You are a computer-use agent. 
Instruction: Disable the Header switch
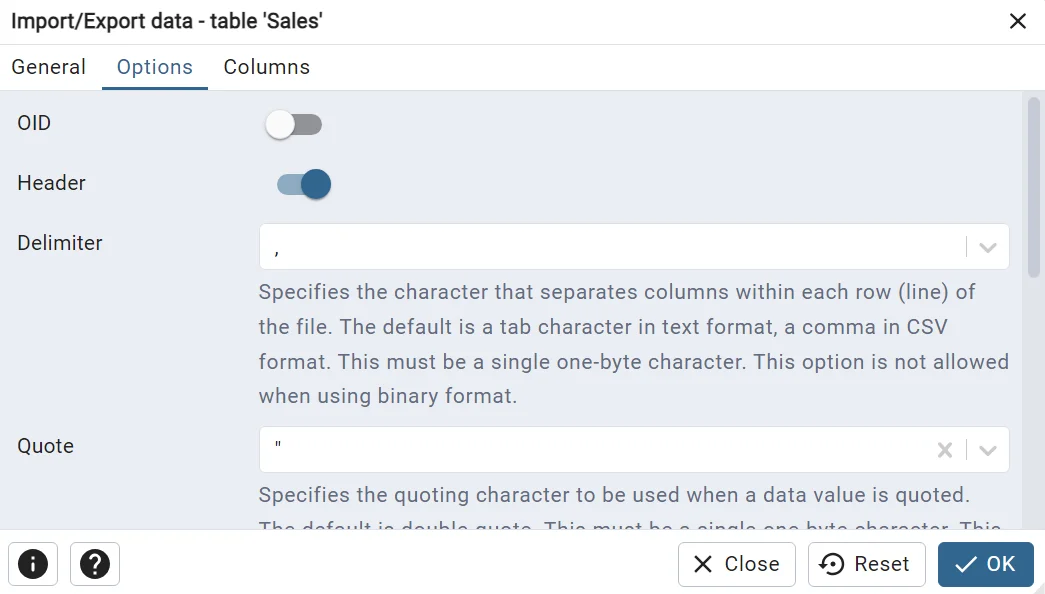point(303,184)
